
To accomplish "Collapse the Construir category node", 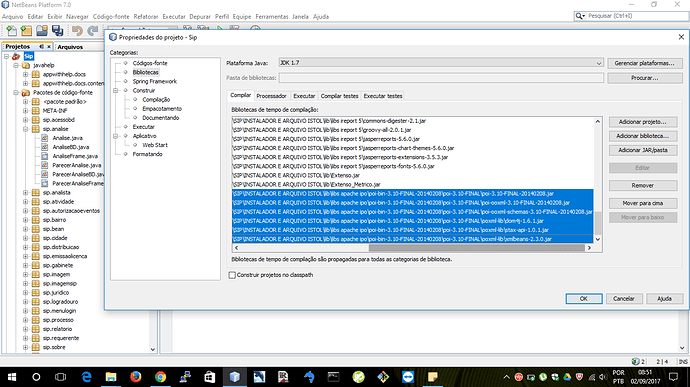I will coord(115,91).
